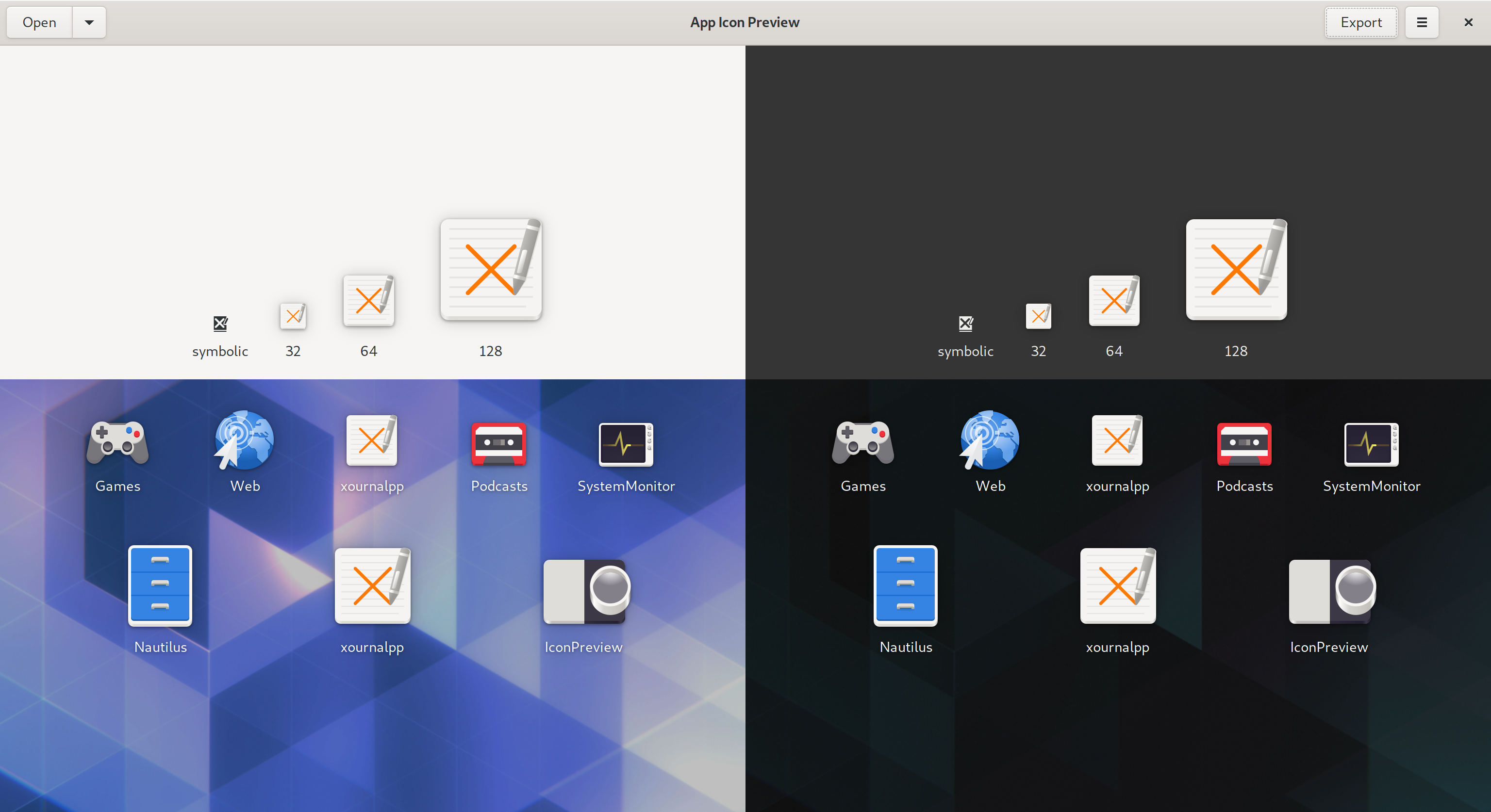Image resolution: width=1491 pixels, height=812 pixels.
Task: Click '128' label in light panel
Action: pyautogui.click(x=490, y=351)
